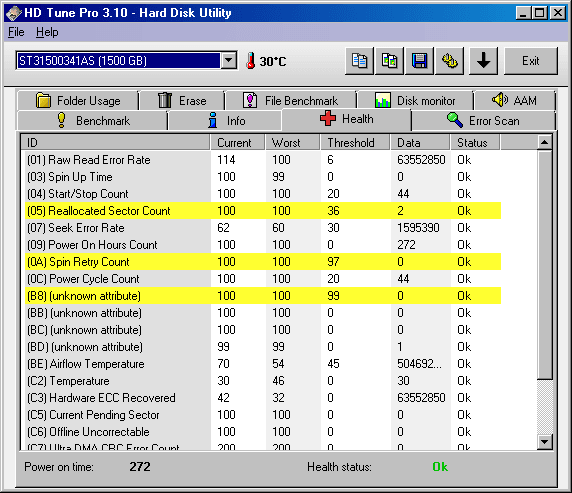Sort by the Current column header

coord(238,143)
